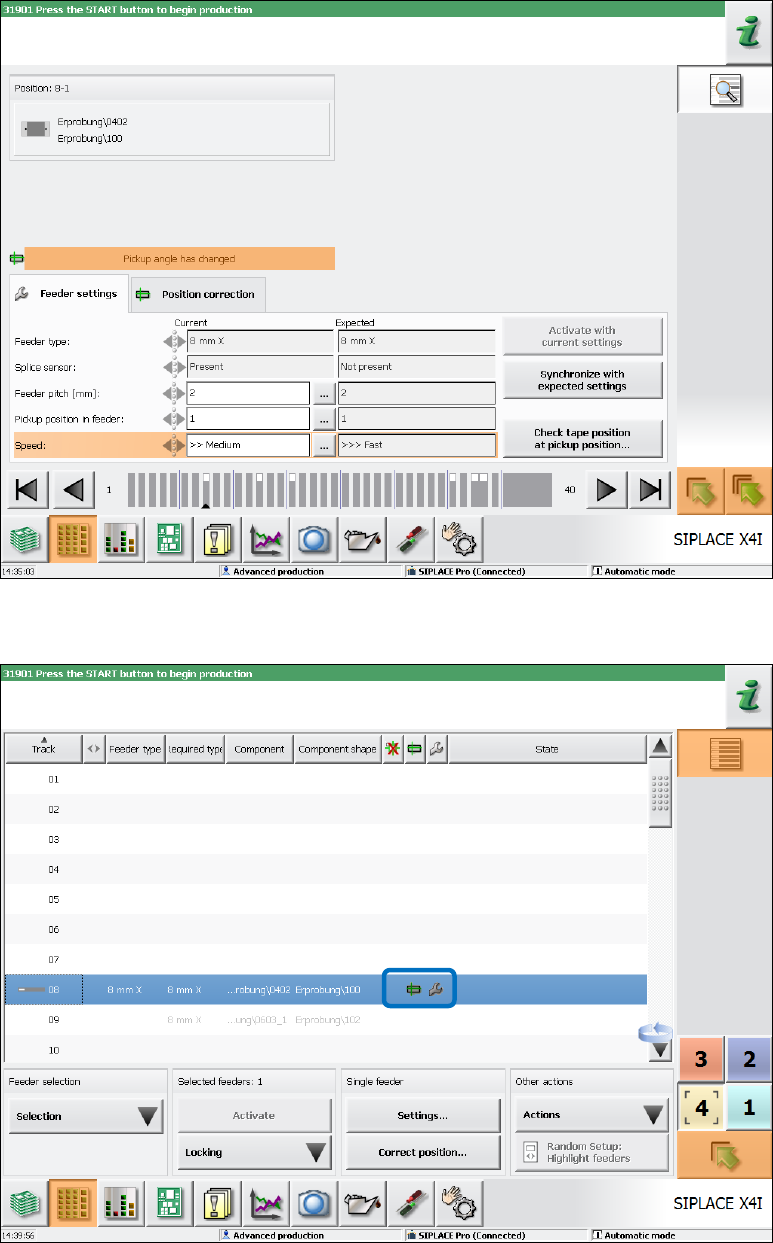
Task: Open ellipsis button for Pickup position in feeder
Action: (x=323, y=419)
